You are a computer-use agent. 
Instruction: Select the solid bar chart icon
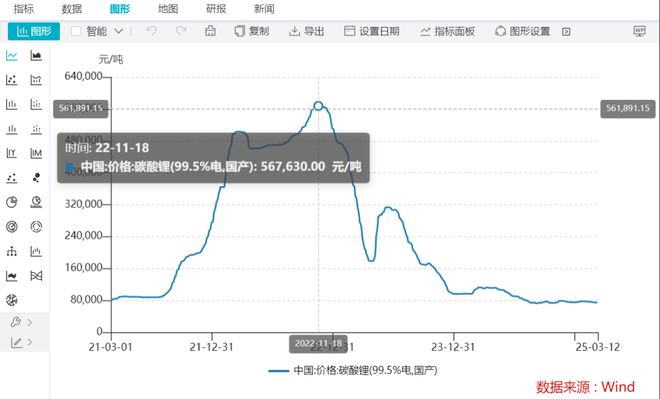[x=12, y=104]
